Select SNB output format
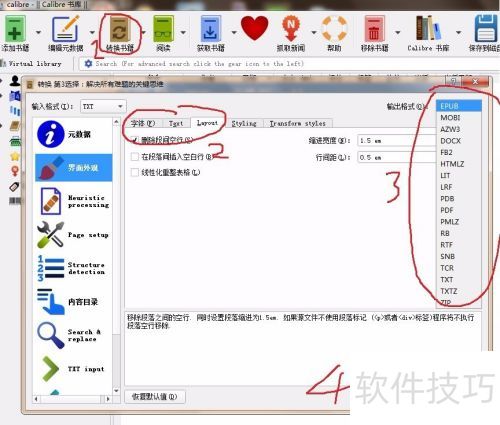Image resolution: width=500 pixels, height=425 pixels. [x=459, y=256]
